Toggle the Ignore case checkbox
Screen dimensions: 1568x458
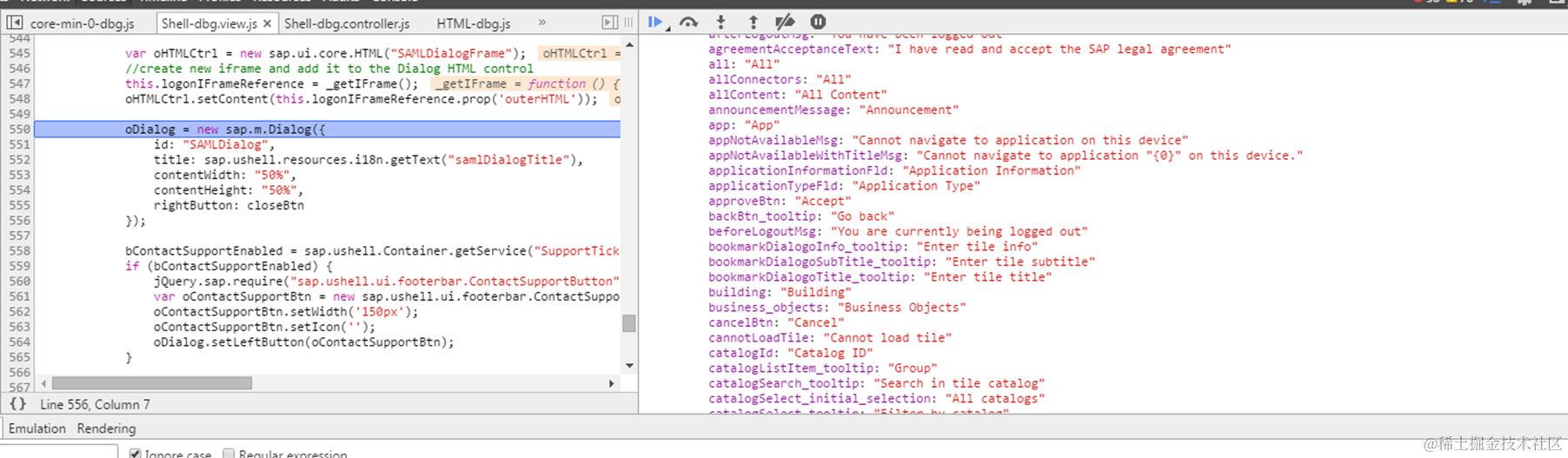(x=135, y=454)
